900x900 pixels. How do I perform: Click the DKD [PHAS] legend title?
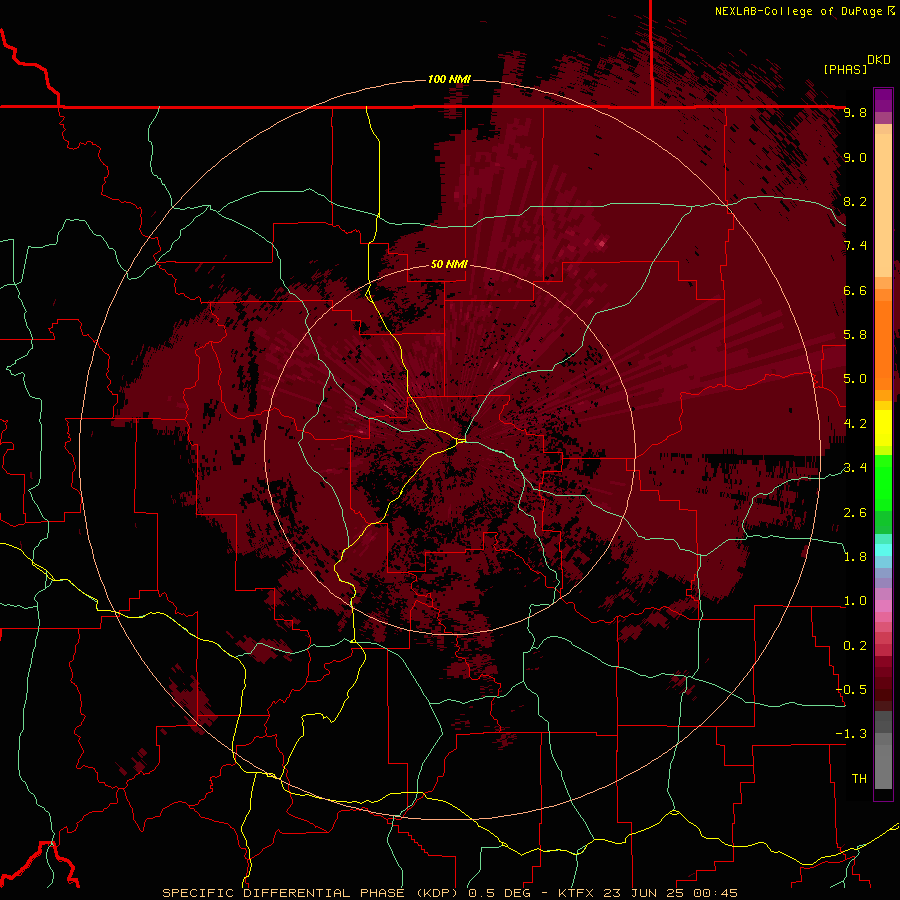point(856,64)
